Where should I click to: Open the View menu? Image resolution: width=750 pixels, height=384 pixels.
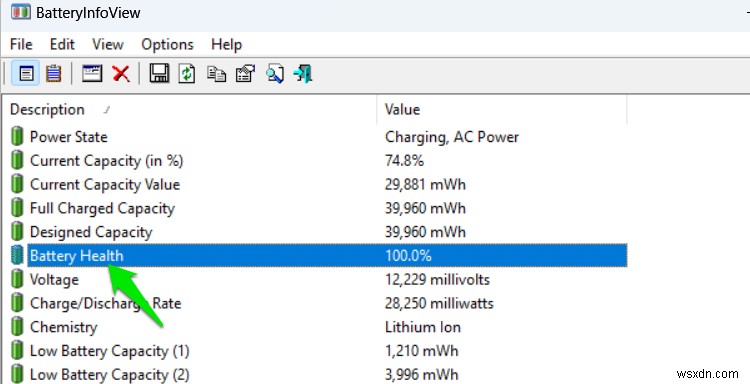[108, 44]
